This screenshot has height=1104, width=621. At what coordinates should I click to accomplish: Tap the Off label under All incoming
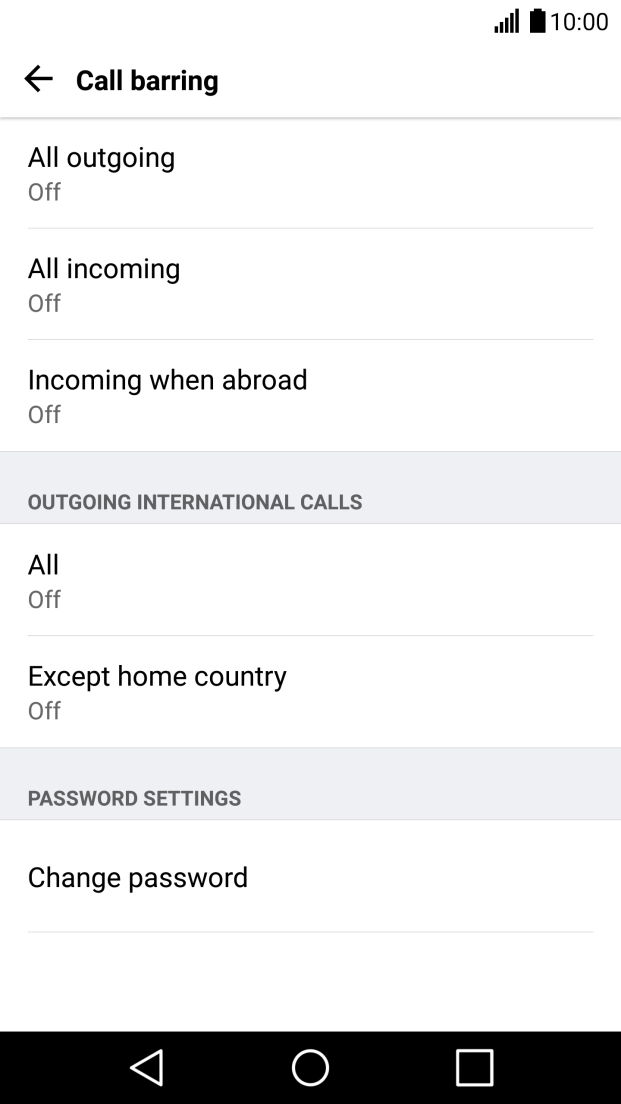pos(43,303)
